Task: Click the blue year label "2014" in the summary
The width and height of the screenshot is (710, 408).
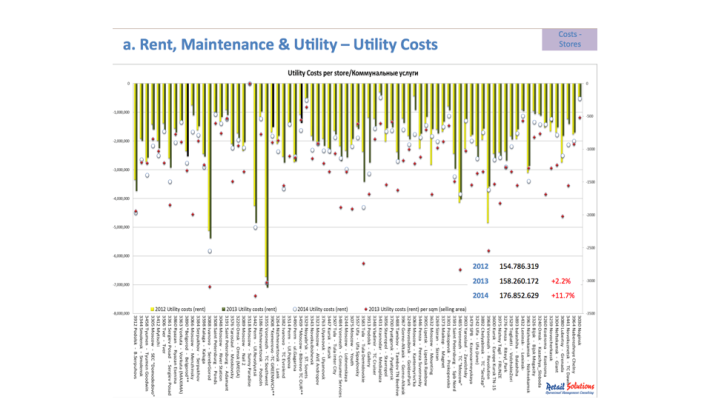Action: [480, 295]
